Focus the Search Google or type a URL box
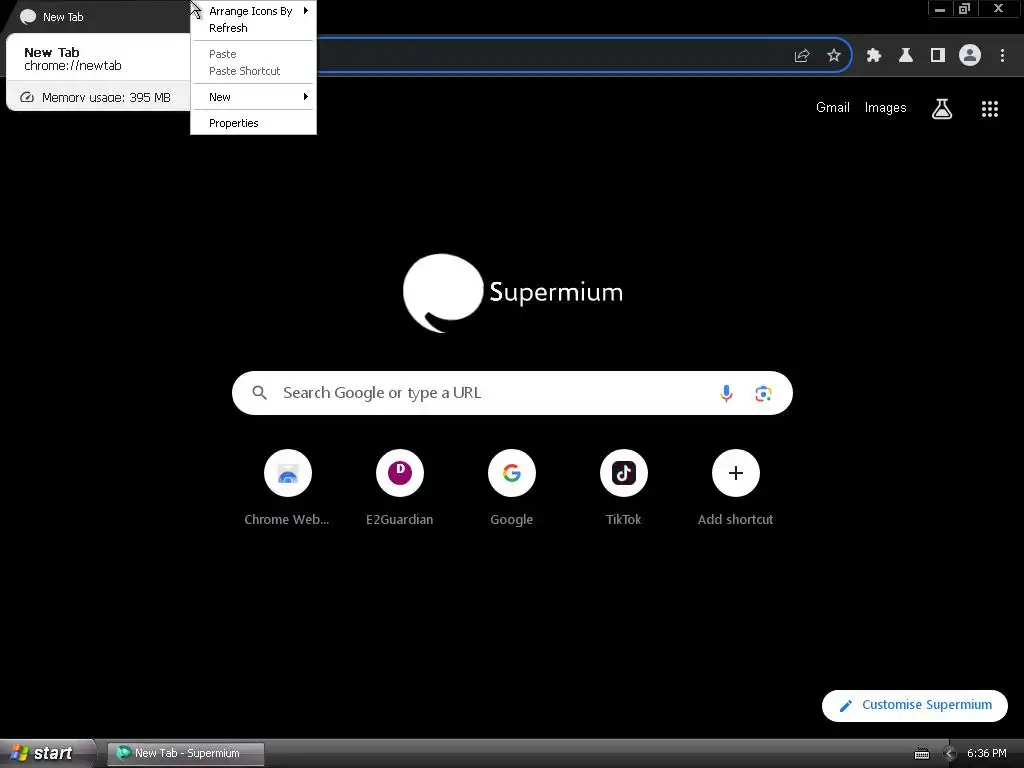The height and width of the screenshot is (768, 1024). [512, 393]
